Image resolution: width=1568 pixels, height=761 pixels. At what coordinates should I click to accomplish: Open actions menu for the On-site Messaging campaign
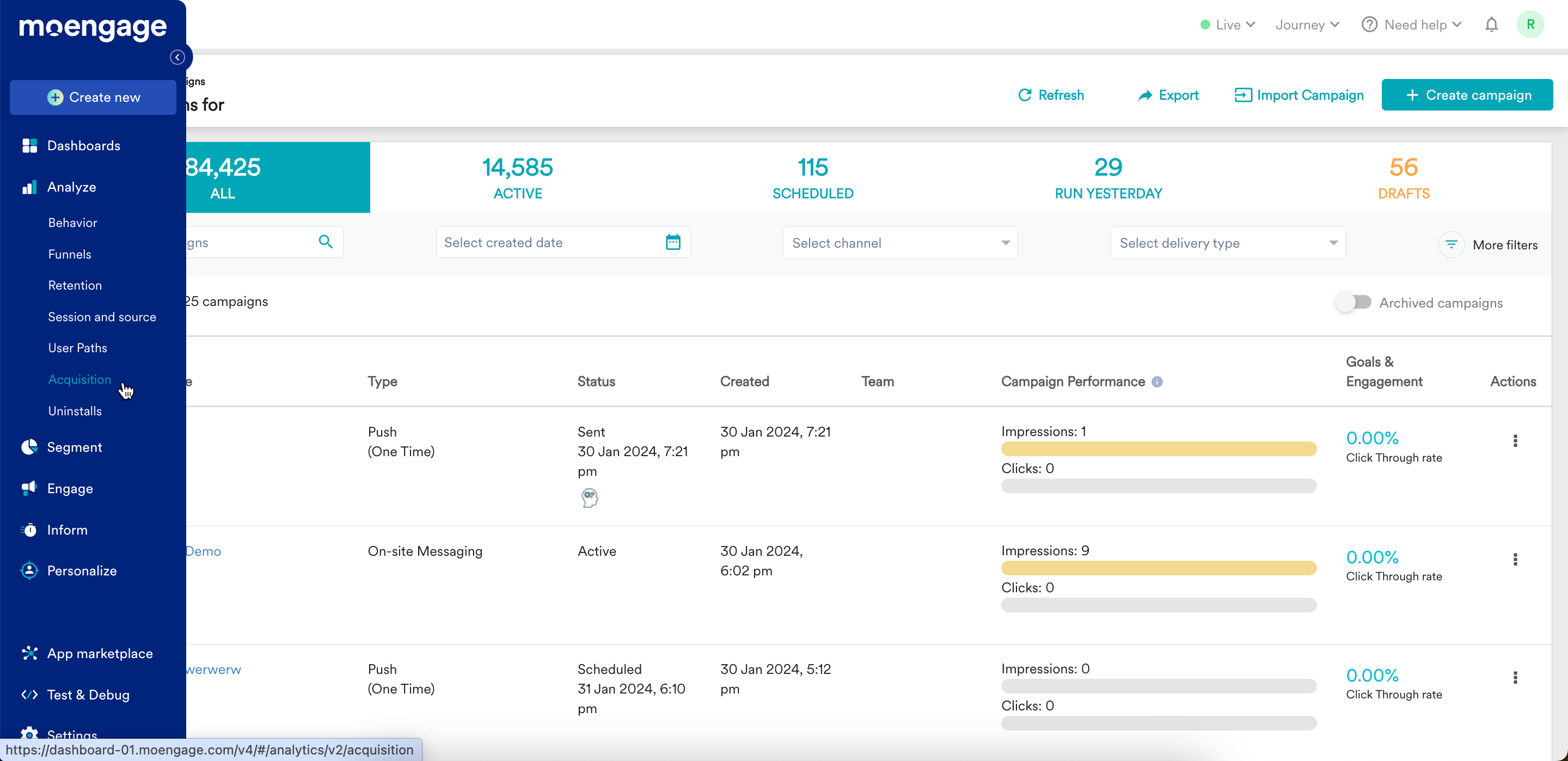pyautogui.click(x=1515, y=560)
